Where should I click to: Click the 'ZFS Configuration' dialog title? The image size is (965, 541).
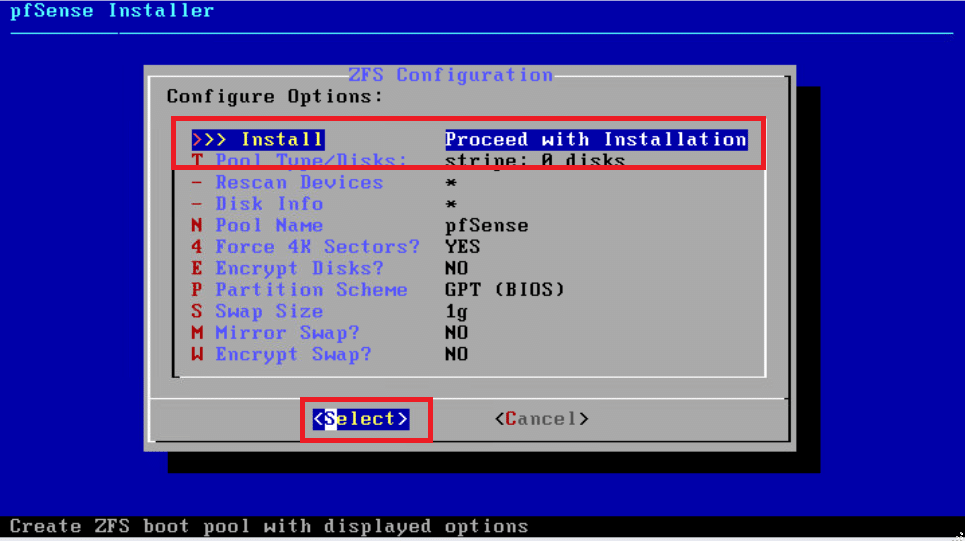pyautogui.click(x=450, y=75)
